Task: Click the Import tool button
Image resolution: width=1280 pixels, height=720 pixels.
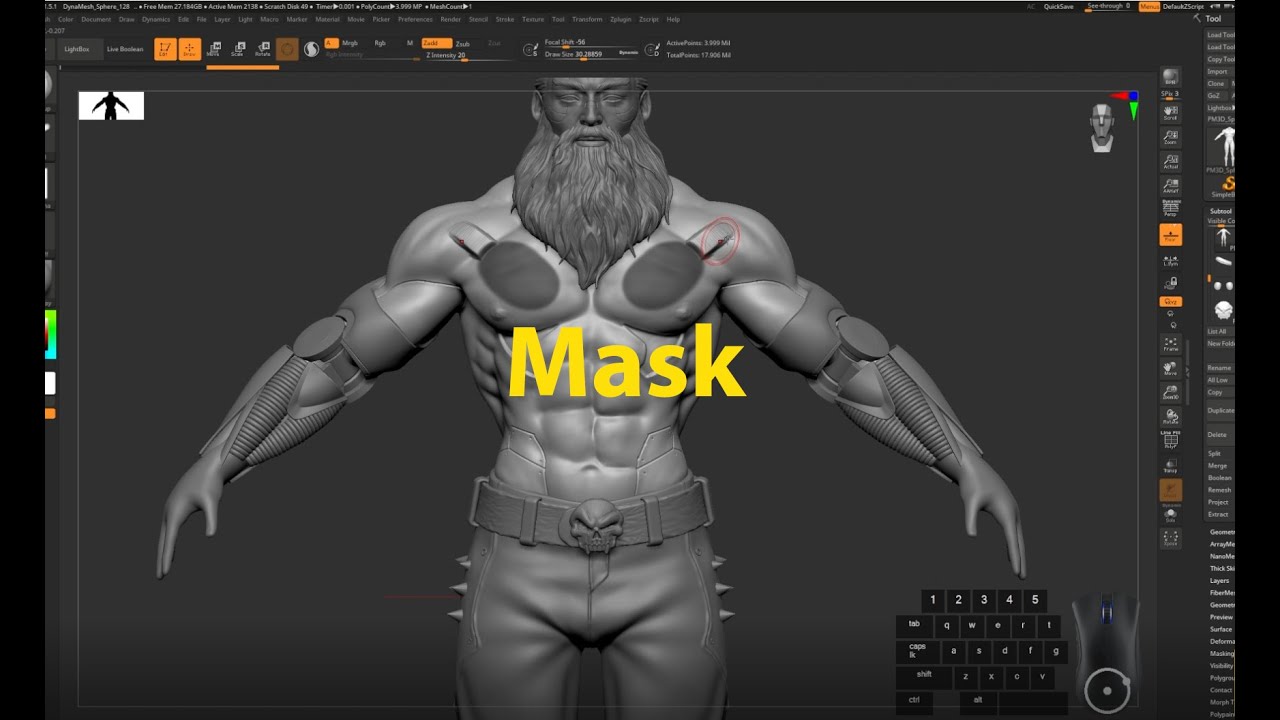Action: pyautogui.click(x=1218, y=71)
